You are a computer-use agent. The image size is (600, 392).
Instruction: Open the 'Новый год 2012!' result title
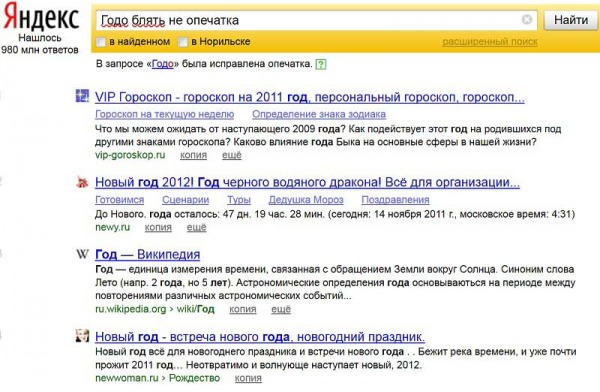[x=307, y=182]
